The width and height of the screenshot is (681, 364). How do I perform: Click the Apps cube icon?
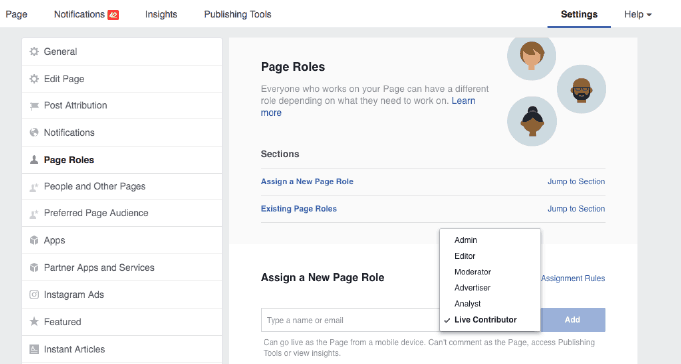pos(34,240)
